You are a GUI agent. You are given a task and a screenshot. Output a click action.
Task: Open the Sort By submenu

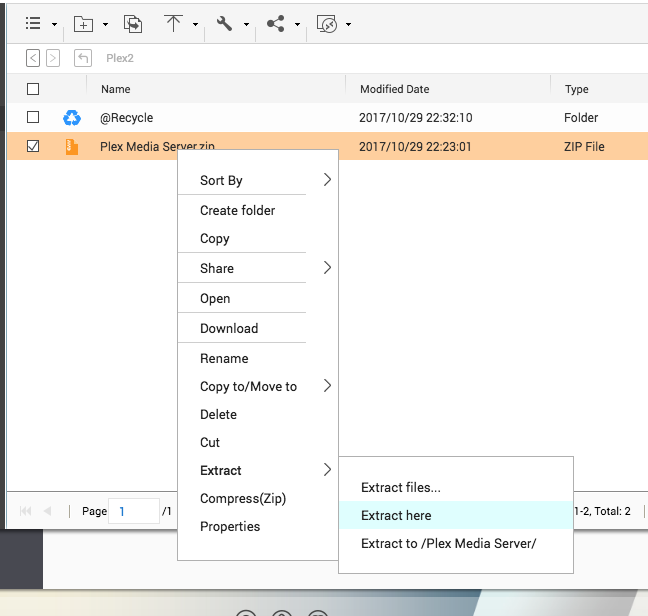point(258,180)
